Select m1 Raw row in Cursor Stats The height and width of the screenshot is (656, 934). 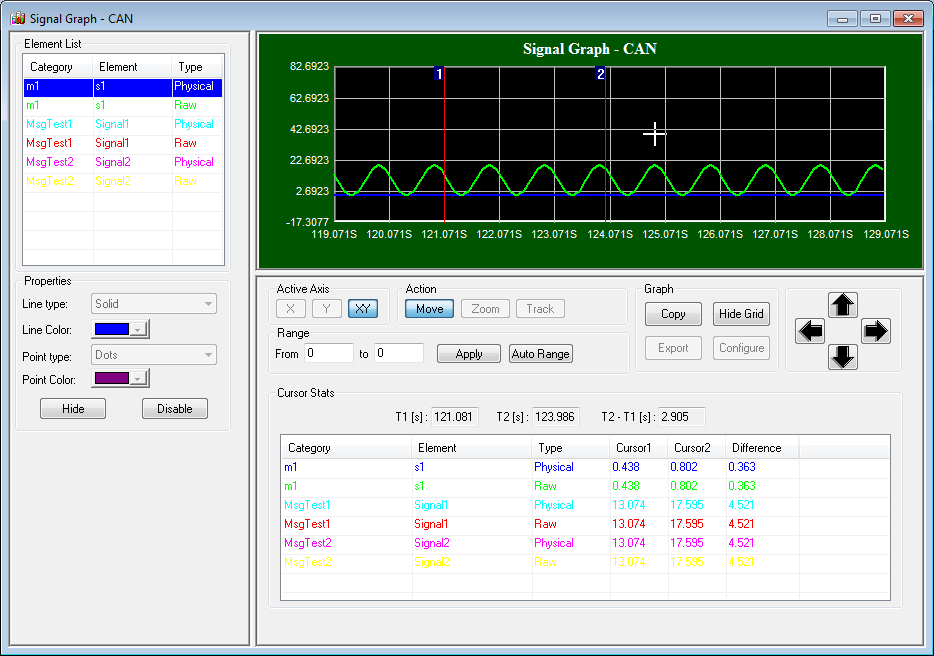[585, 487]
